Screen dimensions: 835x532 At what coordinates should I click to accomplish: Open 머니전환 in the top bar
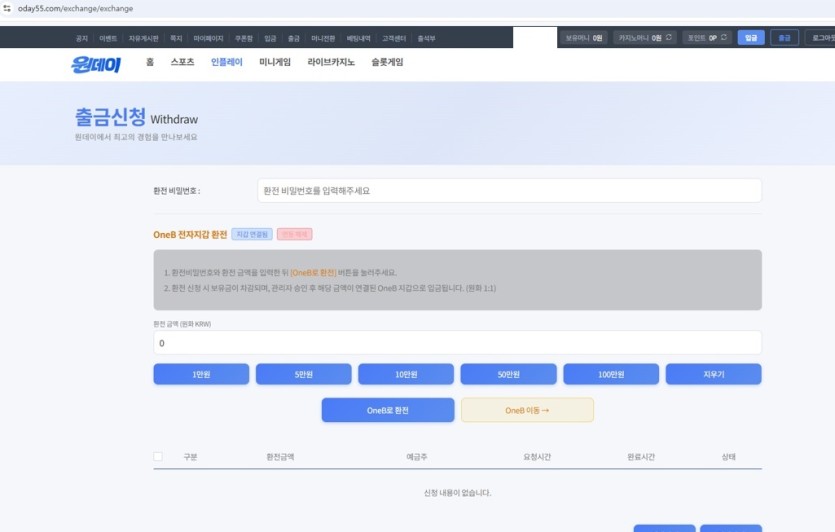coord(323,38)
